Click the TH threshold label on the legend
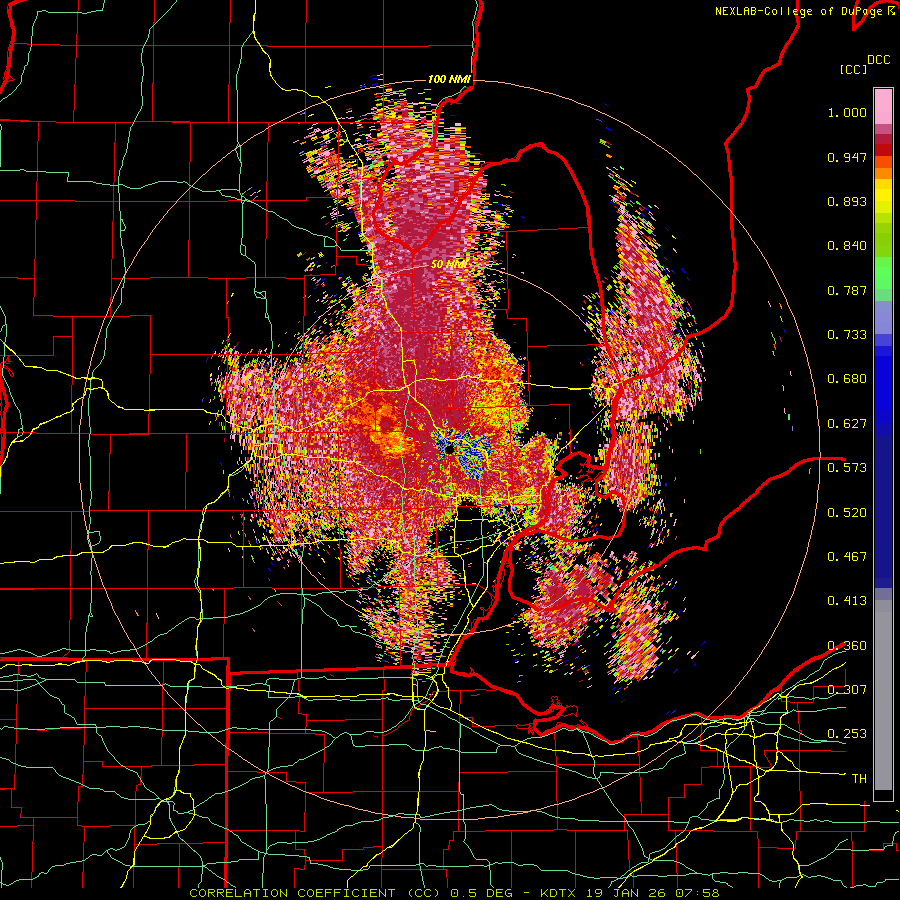This screenshot has width=900, height=900. coord(859,778)
